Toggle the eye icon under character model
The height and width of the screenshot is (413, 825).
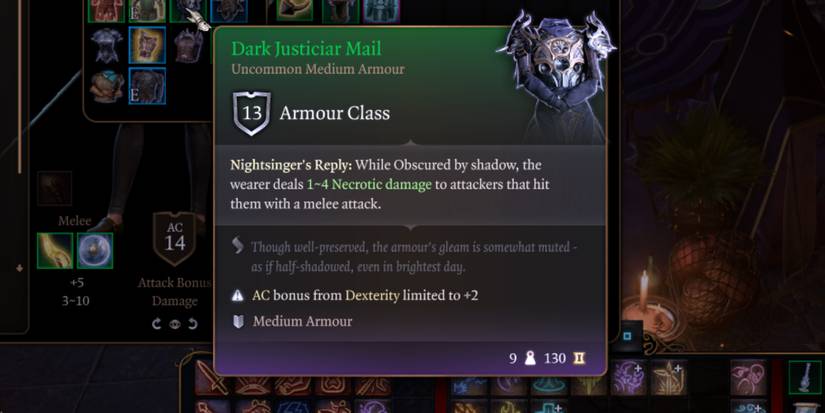(x=175, y=324)
